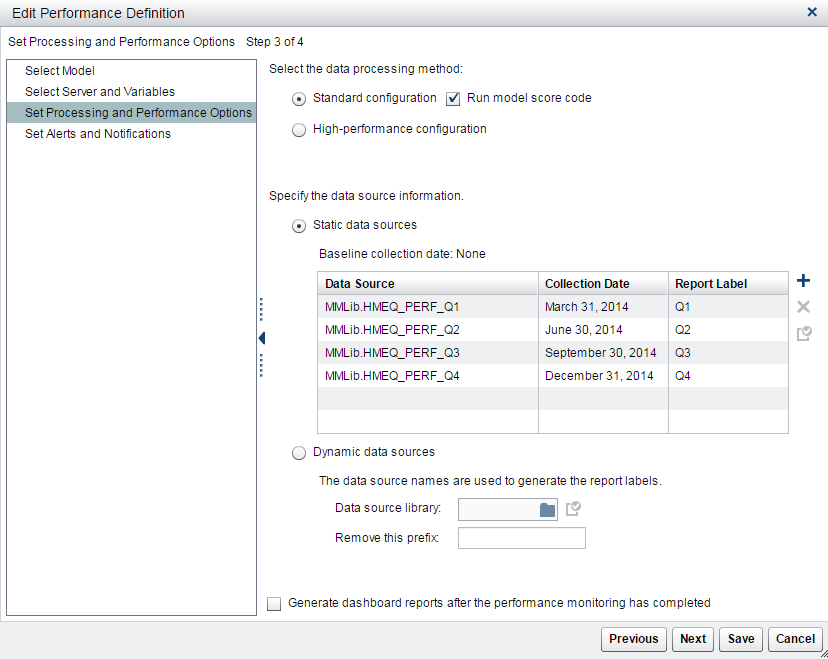
Task: Click inside the Remove this prefix field
Action: [x=521, y=538]
